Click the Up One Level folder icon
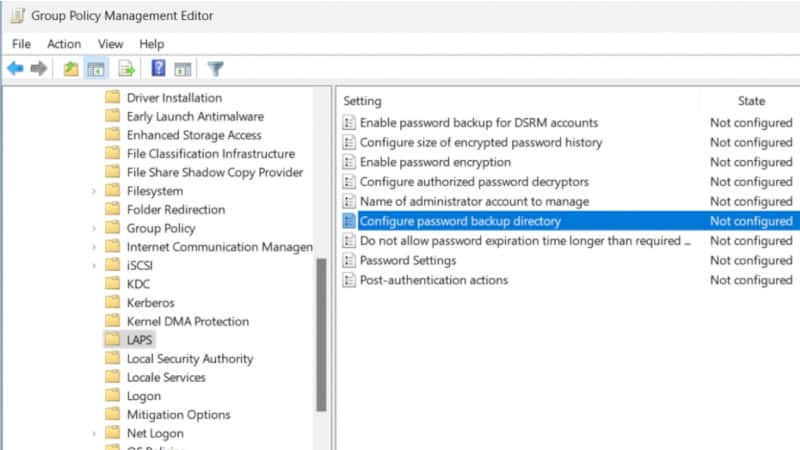Viewport: 800px width, 450px height. [70, 68]
